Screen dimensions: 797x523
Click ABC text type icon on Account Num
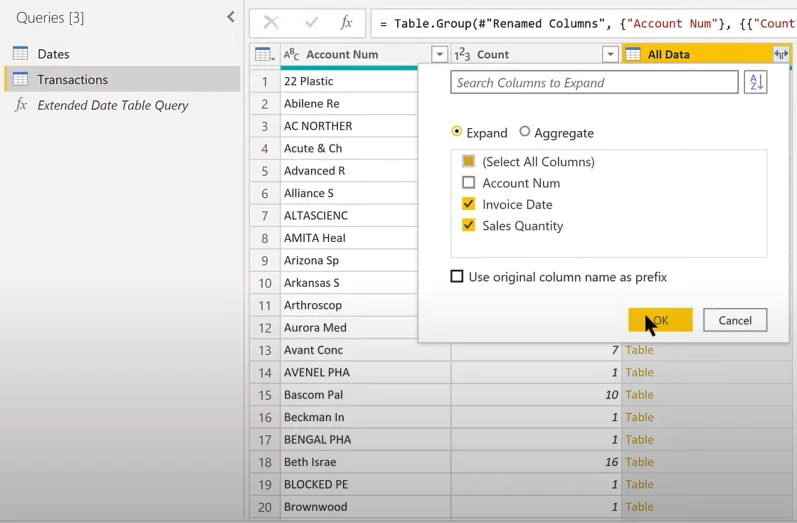coord(291,54)
